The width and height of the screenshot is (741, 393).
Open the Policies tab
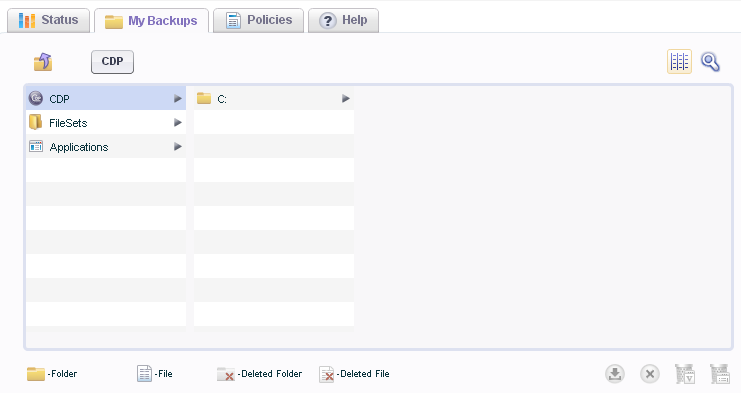(x=258, y=20)
